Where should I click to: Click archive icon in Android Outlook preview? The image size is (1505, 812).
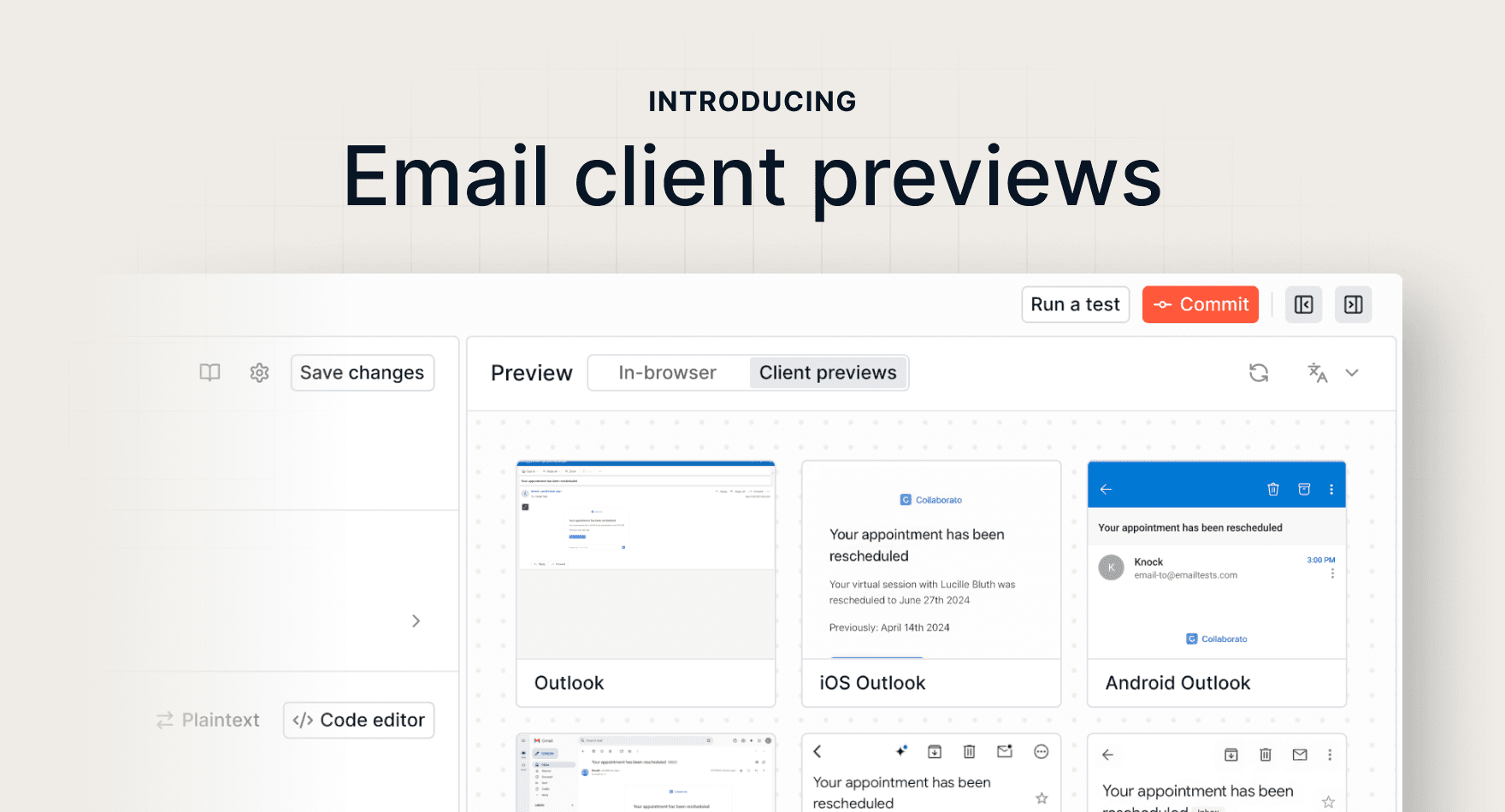1303,489
